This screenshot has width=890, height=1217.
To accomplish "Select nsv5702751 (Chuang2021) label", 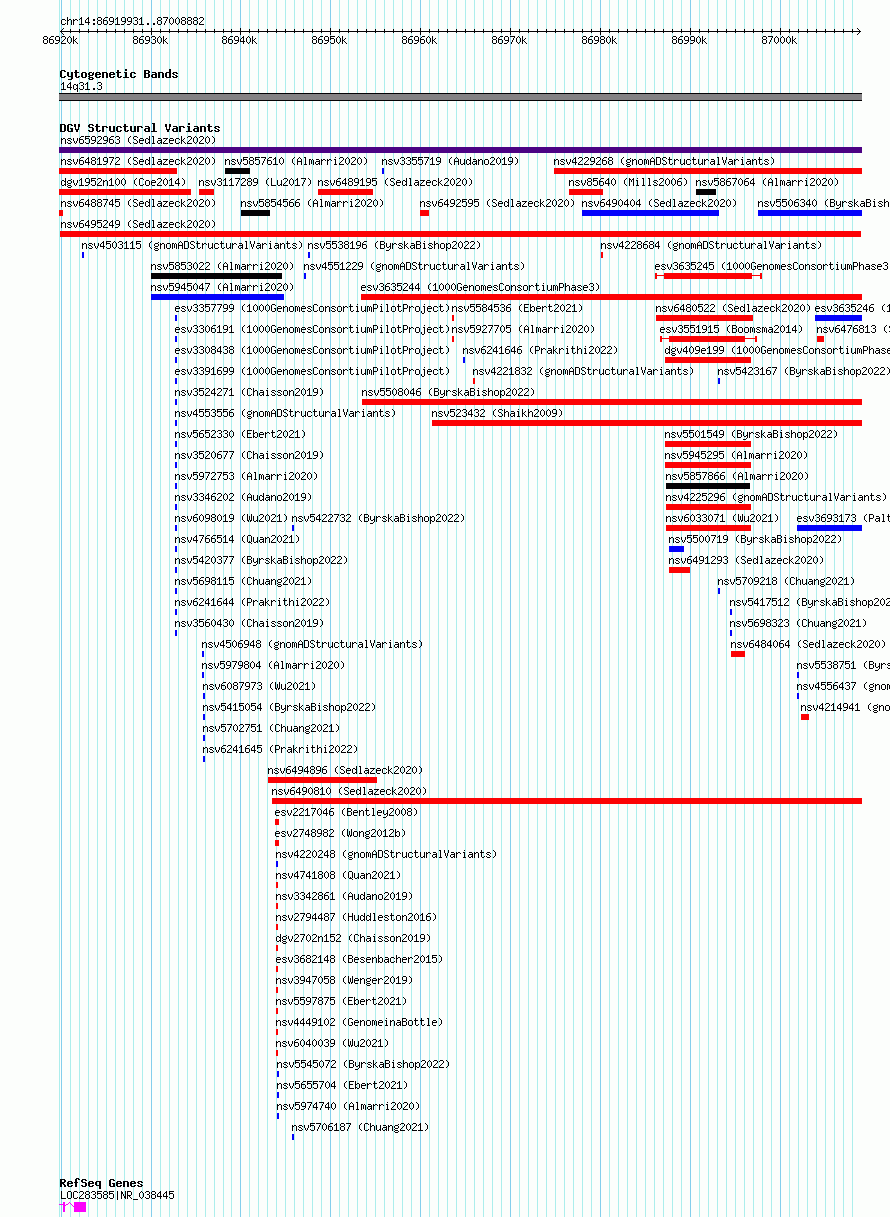I will (x=271, y=728).
